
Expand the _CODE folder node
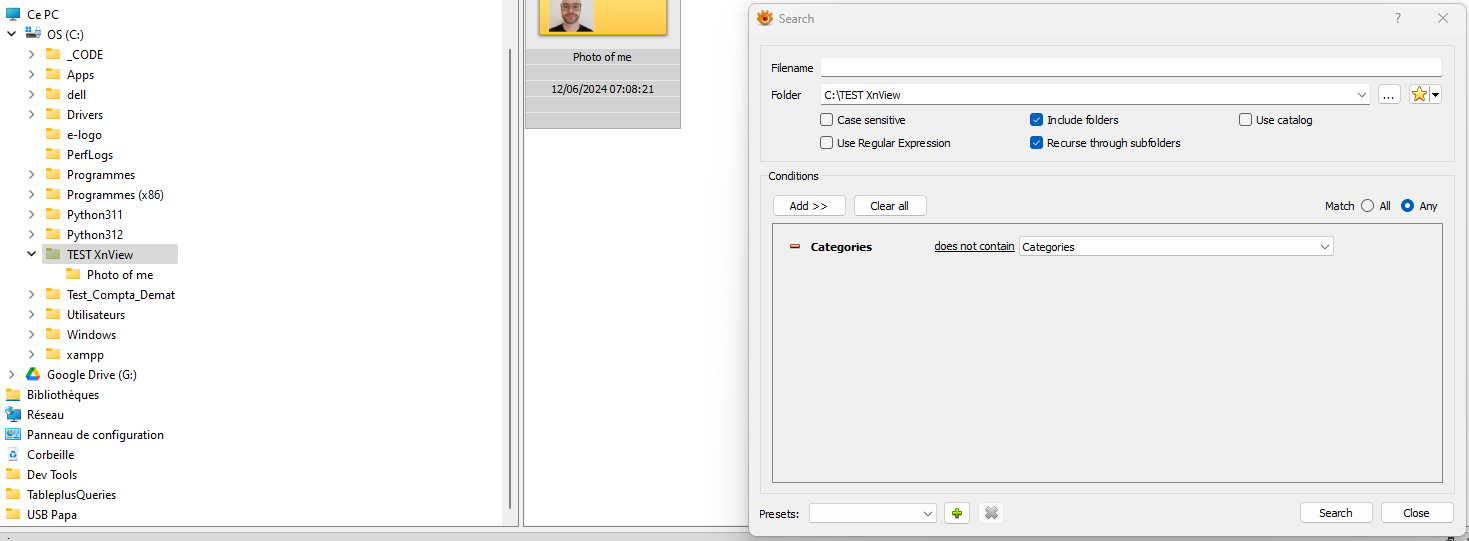[x=32, y=54]
